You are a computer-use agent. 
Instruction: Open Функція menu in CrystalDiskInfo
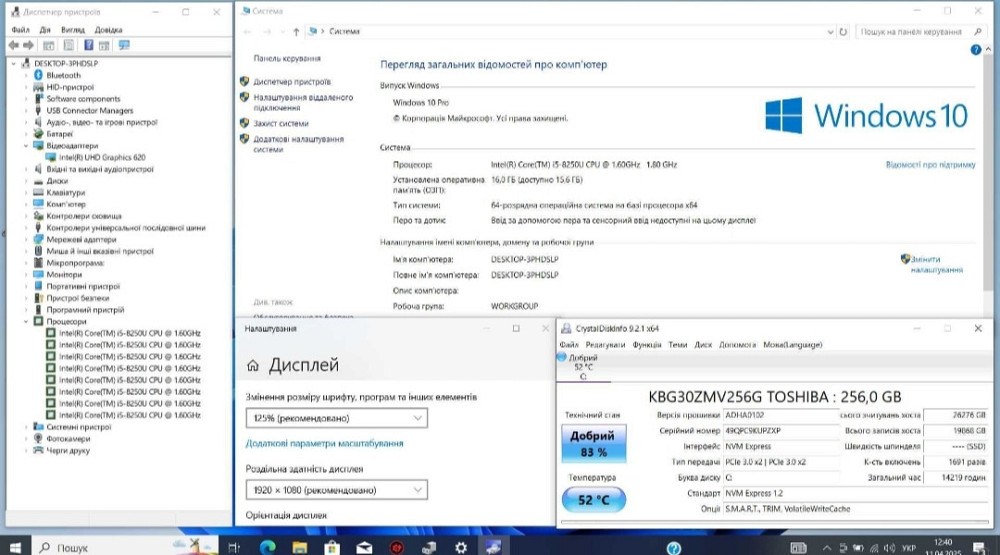point(647,344)
